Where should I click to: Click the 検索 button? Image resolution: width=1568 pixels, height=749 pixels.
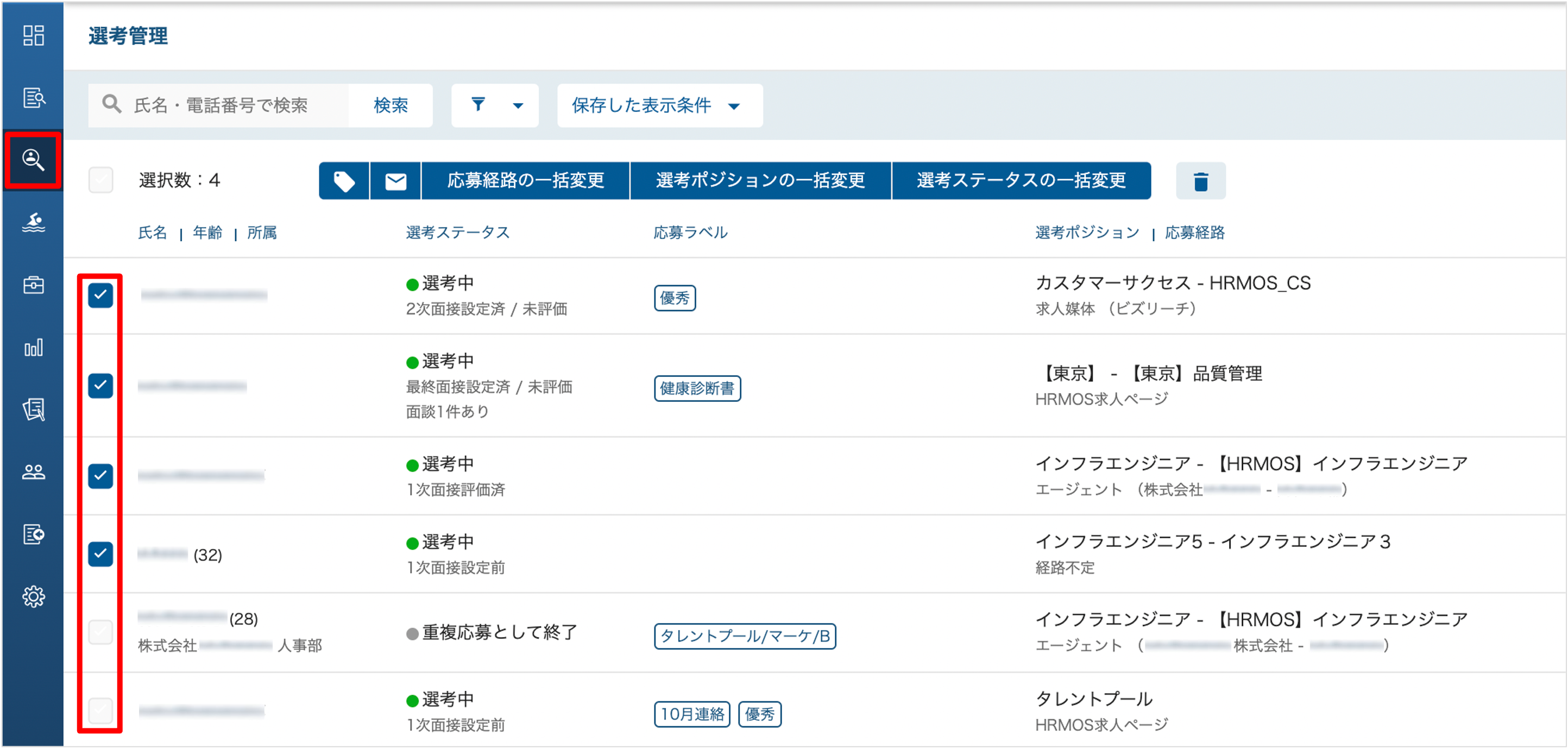(391, 105)
